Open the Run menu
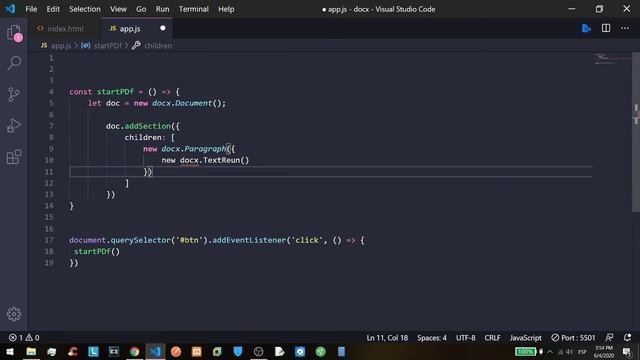Screen dimensions: 640x360 pos(162,9)
